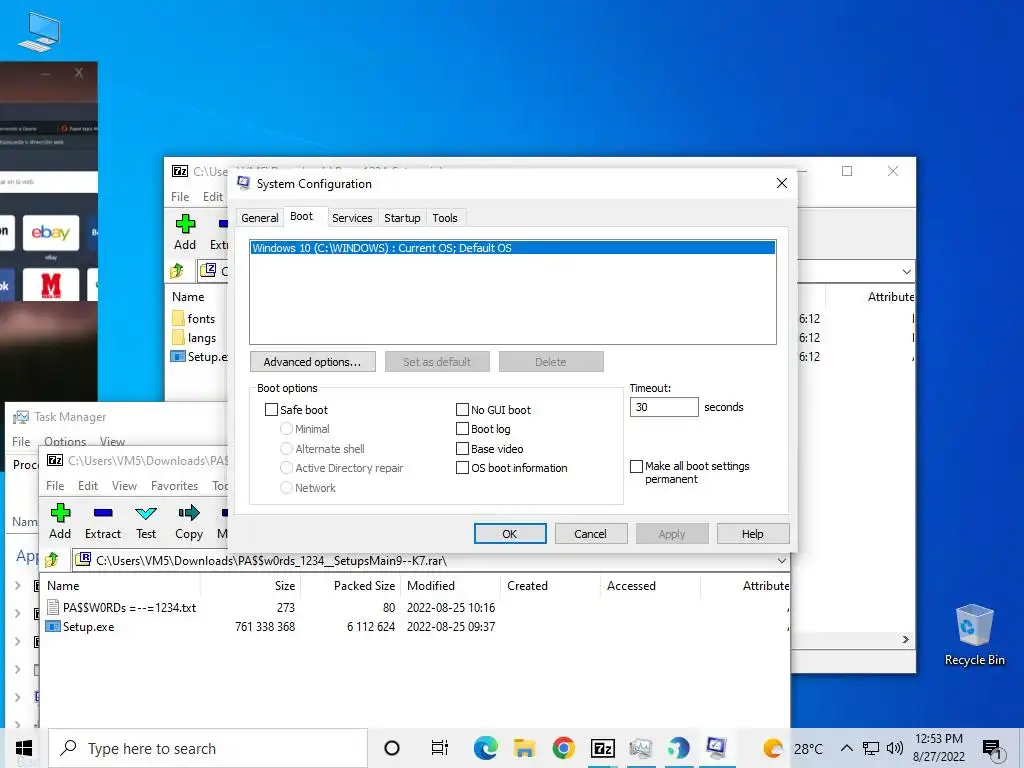Viewport: 1024px width, 768px height.
Task: Switch to Startup tab
Action: pyautogui.click(x=402, y=217)
